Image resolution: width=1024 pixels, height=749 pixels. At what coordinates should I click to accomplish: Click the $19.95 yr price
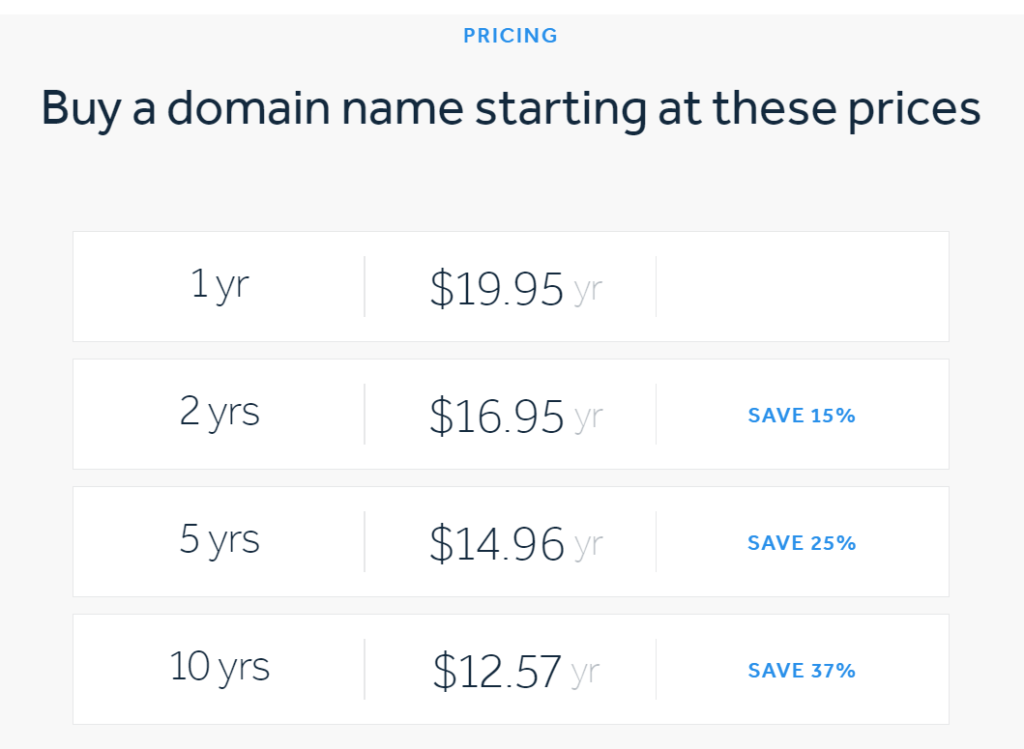point(516,289)
